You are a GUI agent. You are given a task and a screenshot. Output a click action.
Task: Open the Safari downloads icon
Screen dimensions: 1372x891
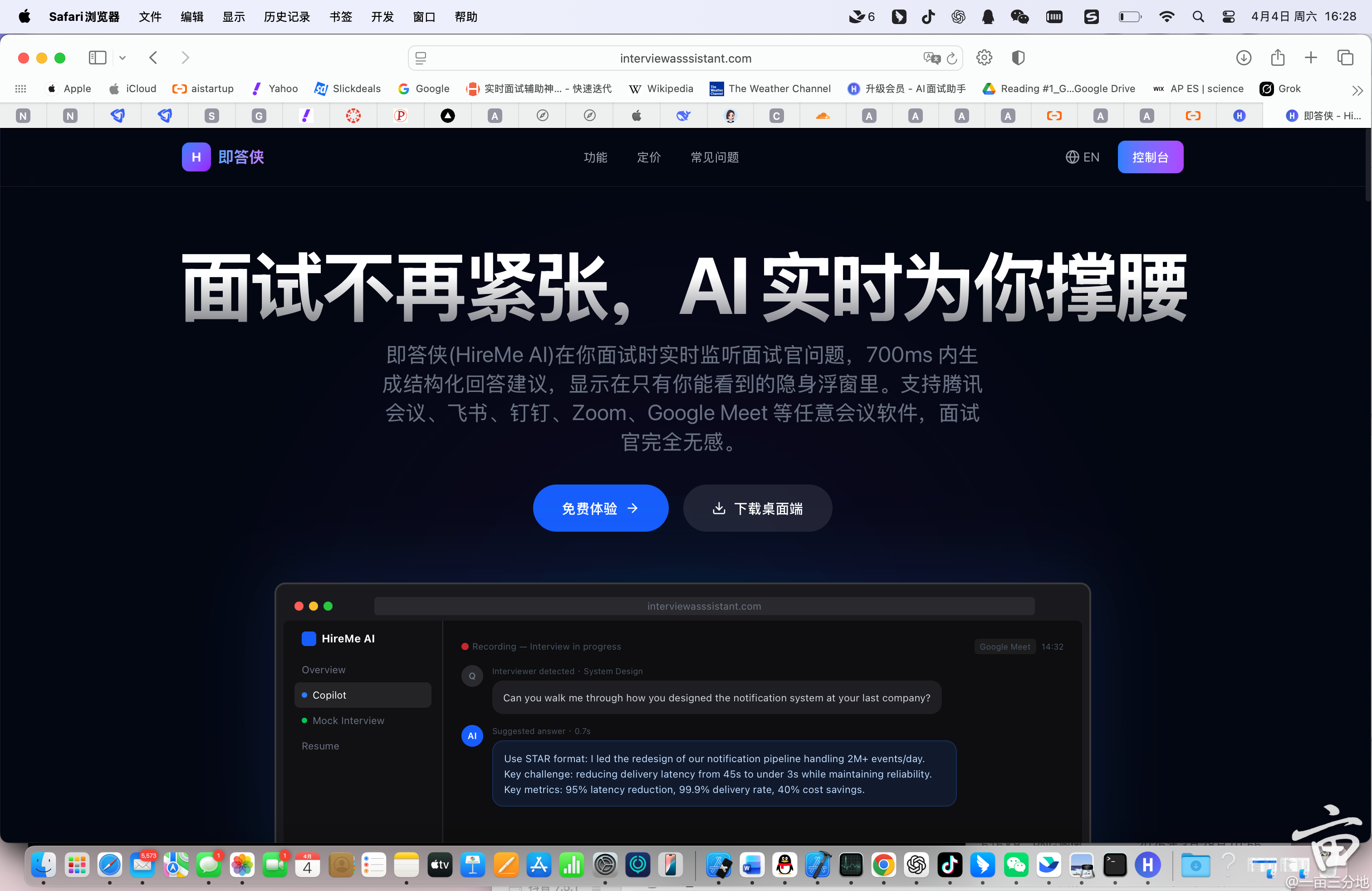tap(1244, 58)
